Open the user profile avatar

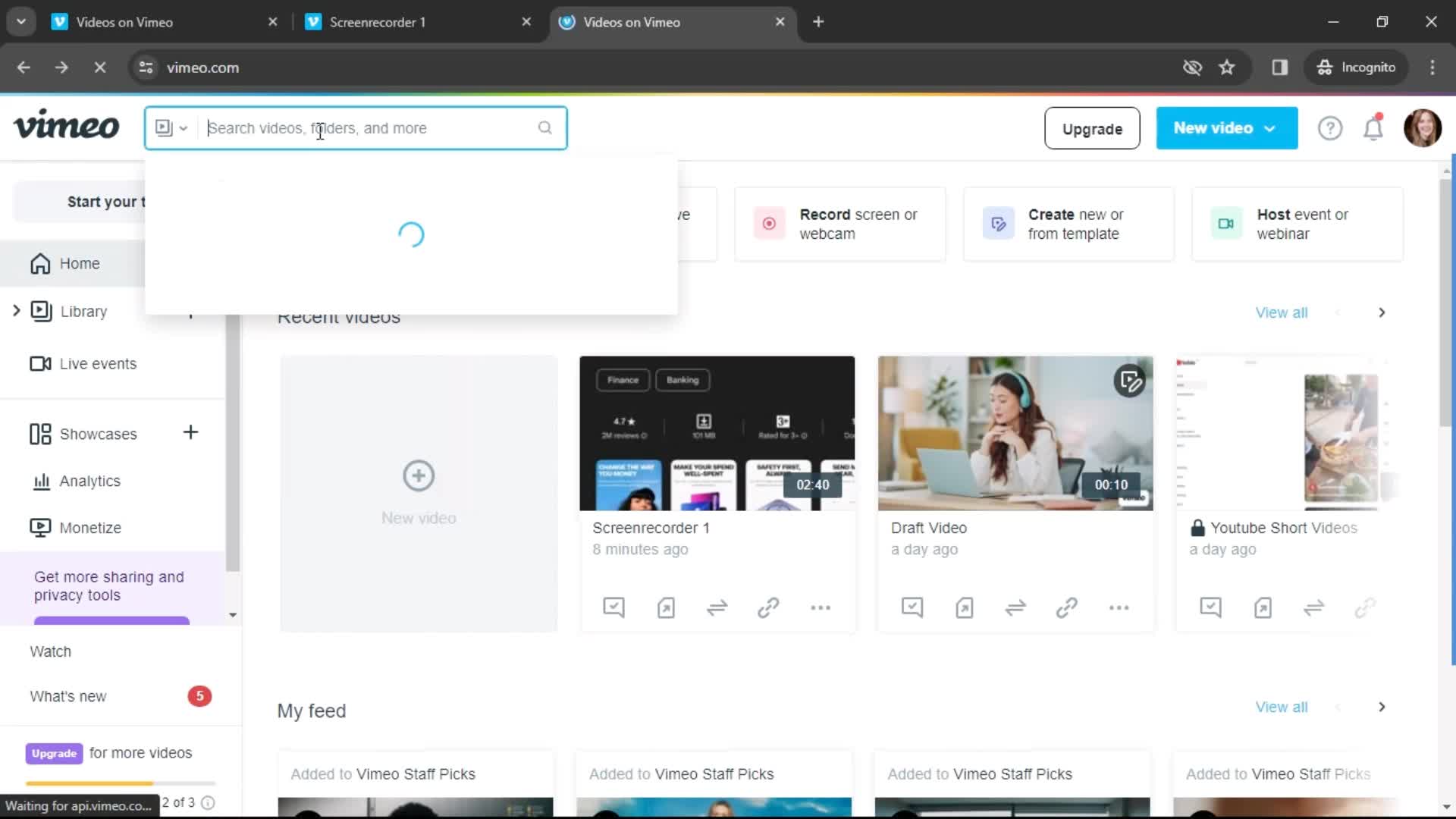coord(1423,127)
